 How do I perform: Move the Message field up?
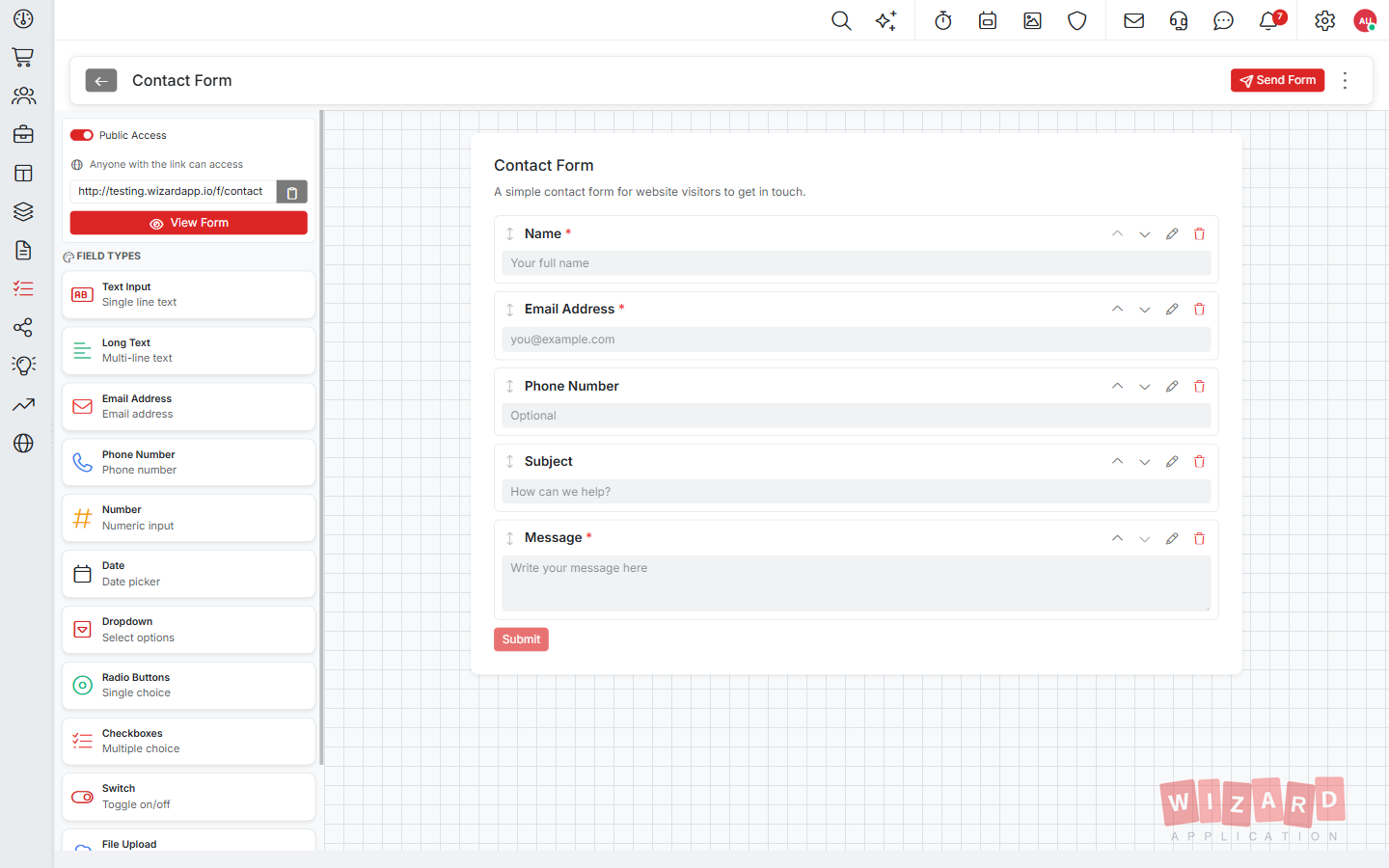pos(1117,538)
